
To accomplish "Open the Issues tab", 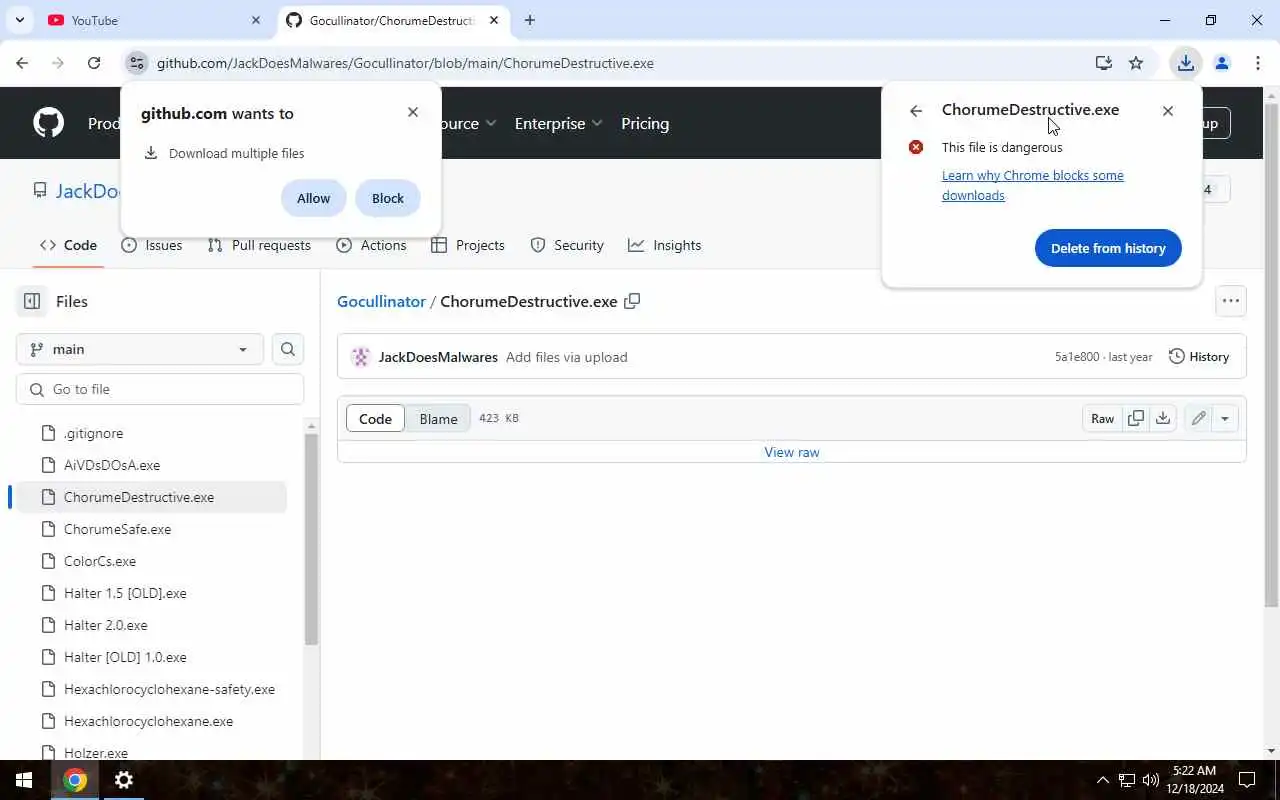I will tap(151, 245).
